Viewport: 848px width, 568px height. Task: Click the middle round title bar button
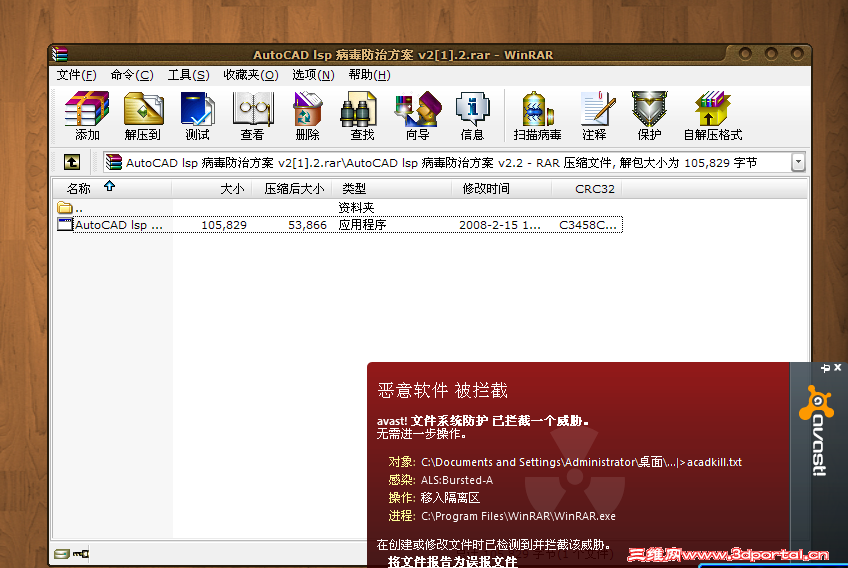click(771, 54)
